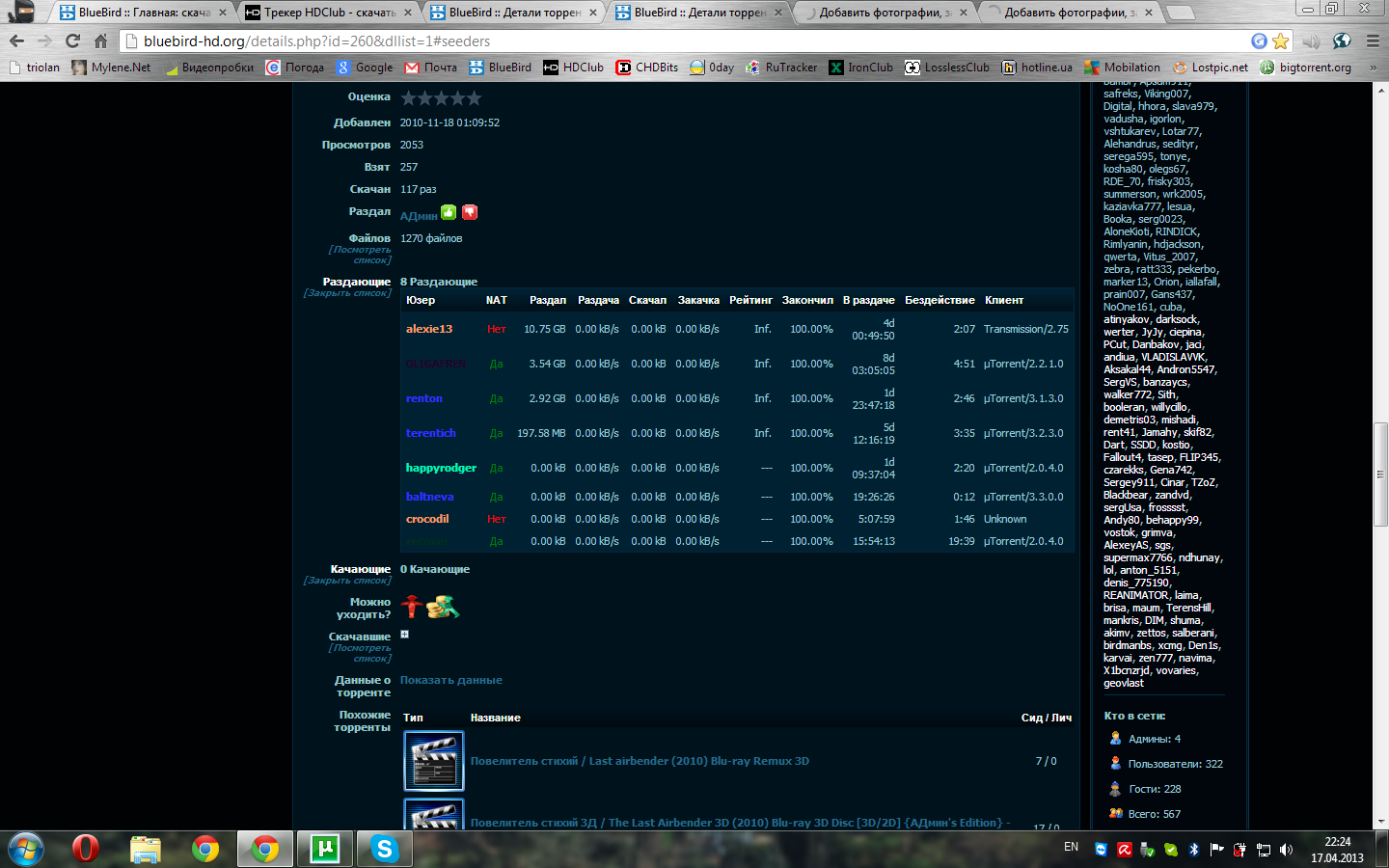
Task: Collapse the Раздающие list via Закрыть список
Action: (x=347, y=293)
